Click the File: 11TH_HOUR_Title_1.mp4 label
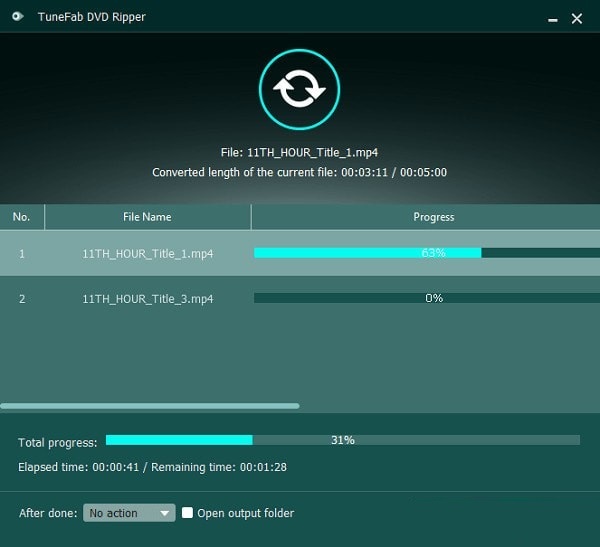This screenshot has width=600, height=547. tap(299, 152)
